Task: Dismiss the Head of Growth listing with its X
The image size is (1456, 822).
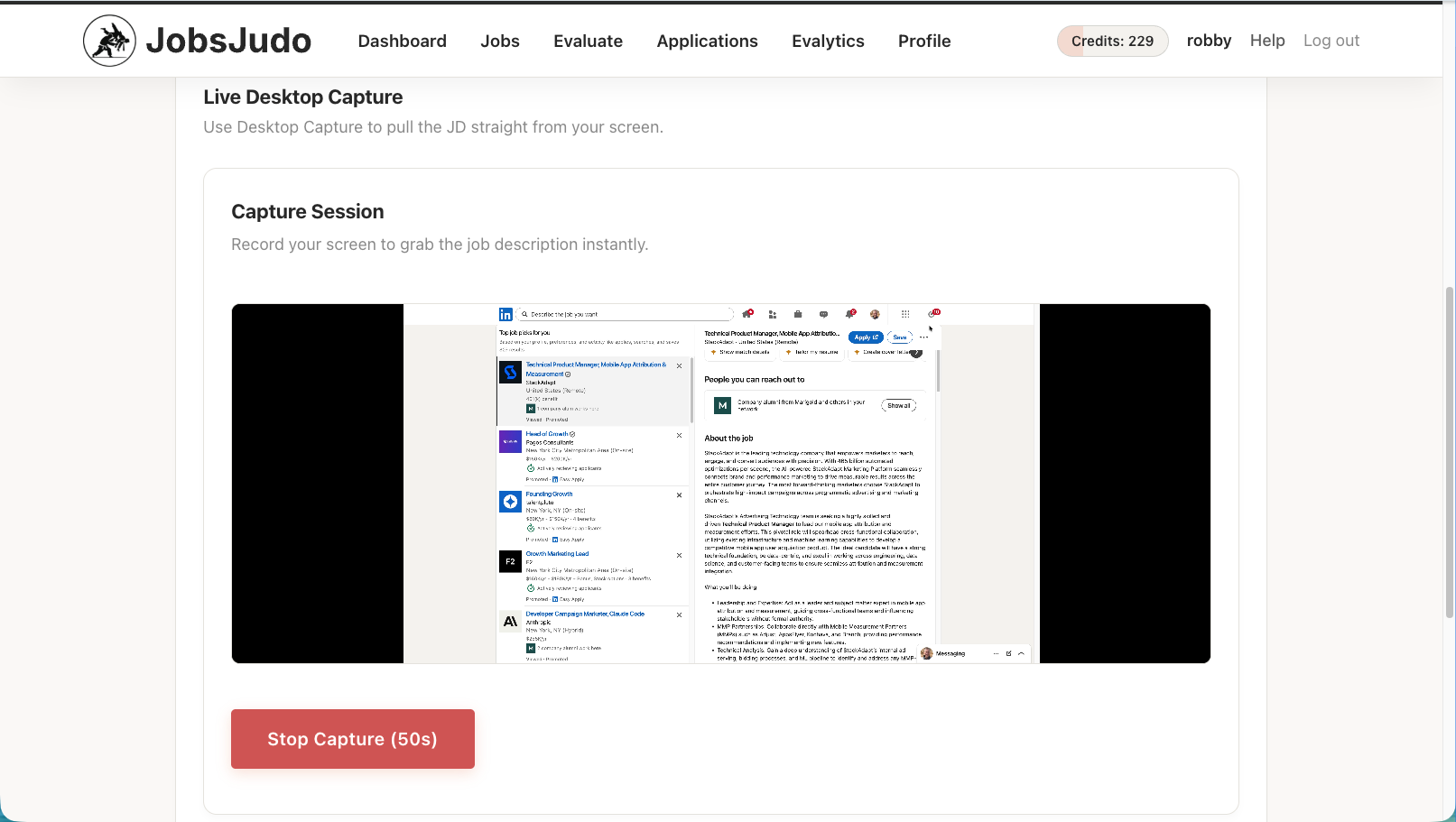Action: click(x=680, y=435)
